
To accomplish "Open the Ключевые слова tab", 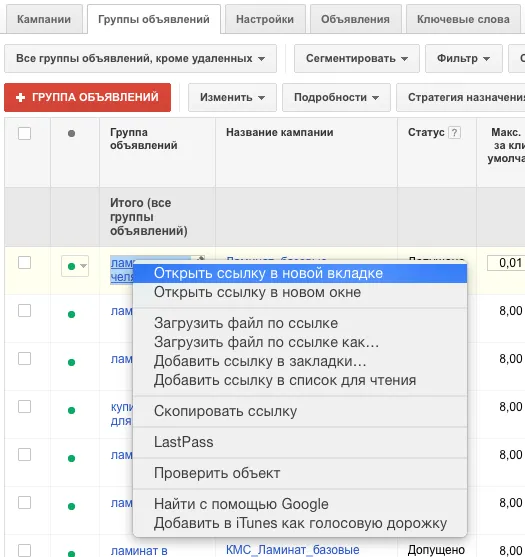I will (x=463, y=19).
